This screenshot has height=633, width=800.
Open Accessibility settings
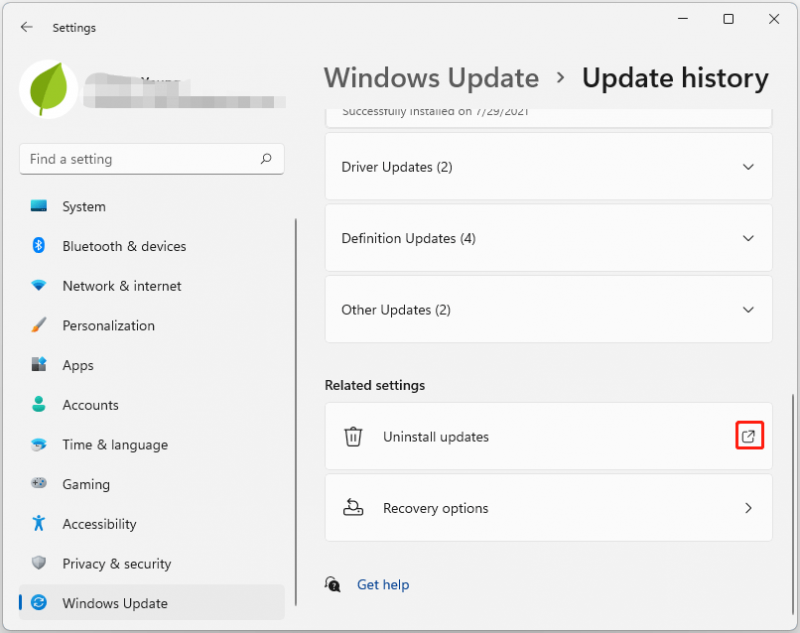(152, 524)
